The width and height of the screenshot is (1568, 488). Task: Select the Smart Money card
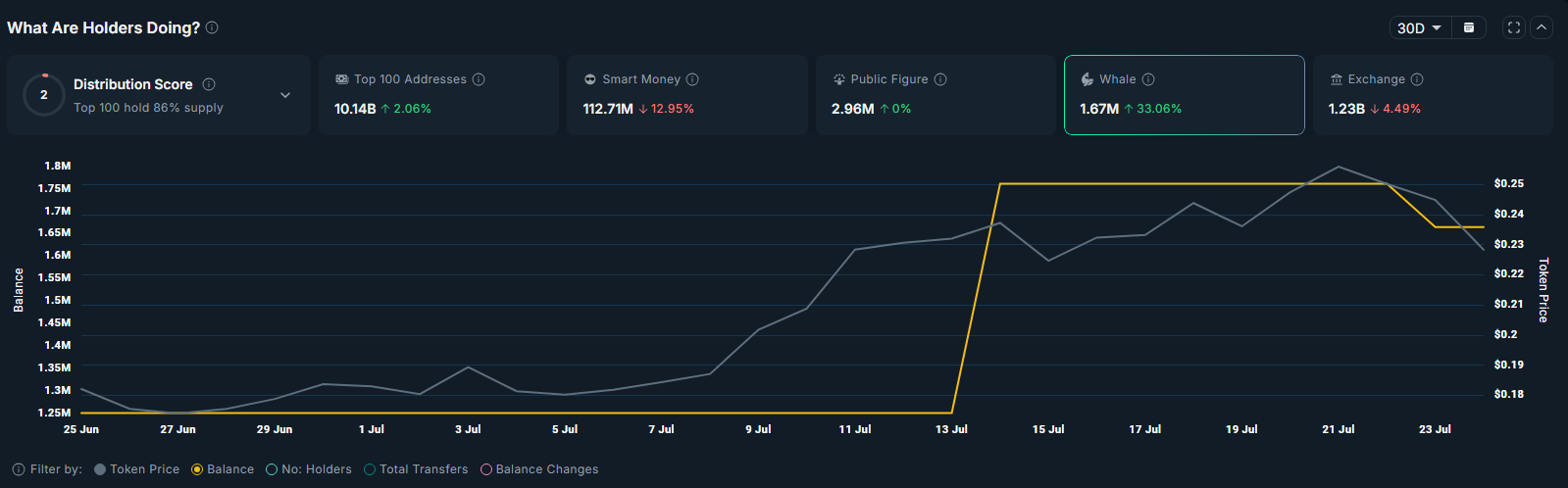[686, 95]
